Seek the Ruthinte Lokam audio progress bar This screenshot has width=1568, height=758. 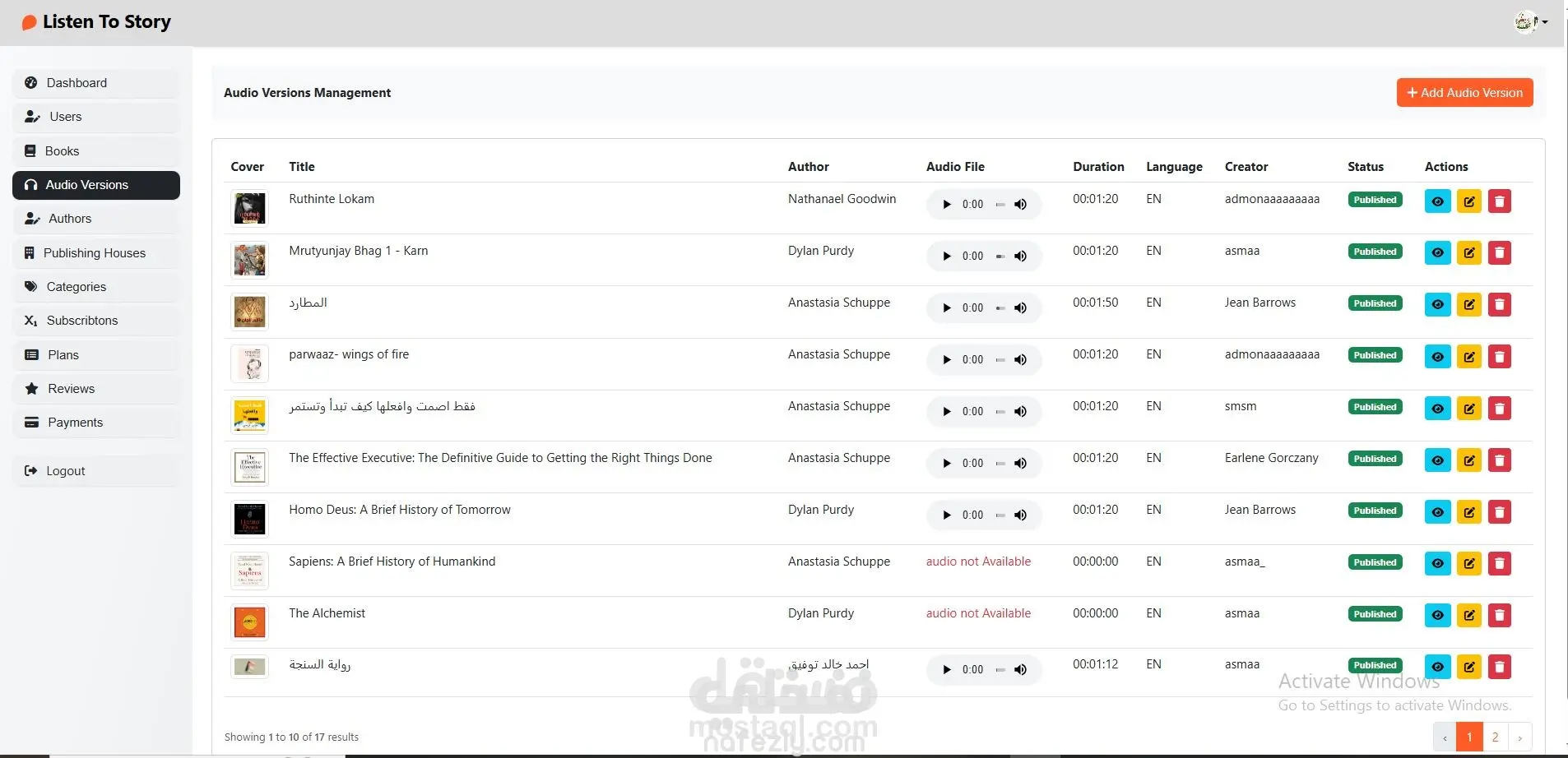1000,205
